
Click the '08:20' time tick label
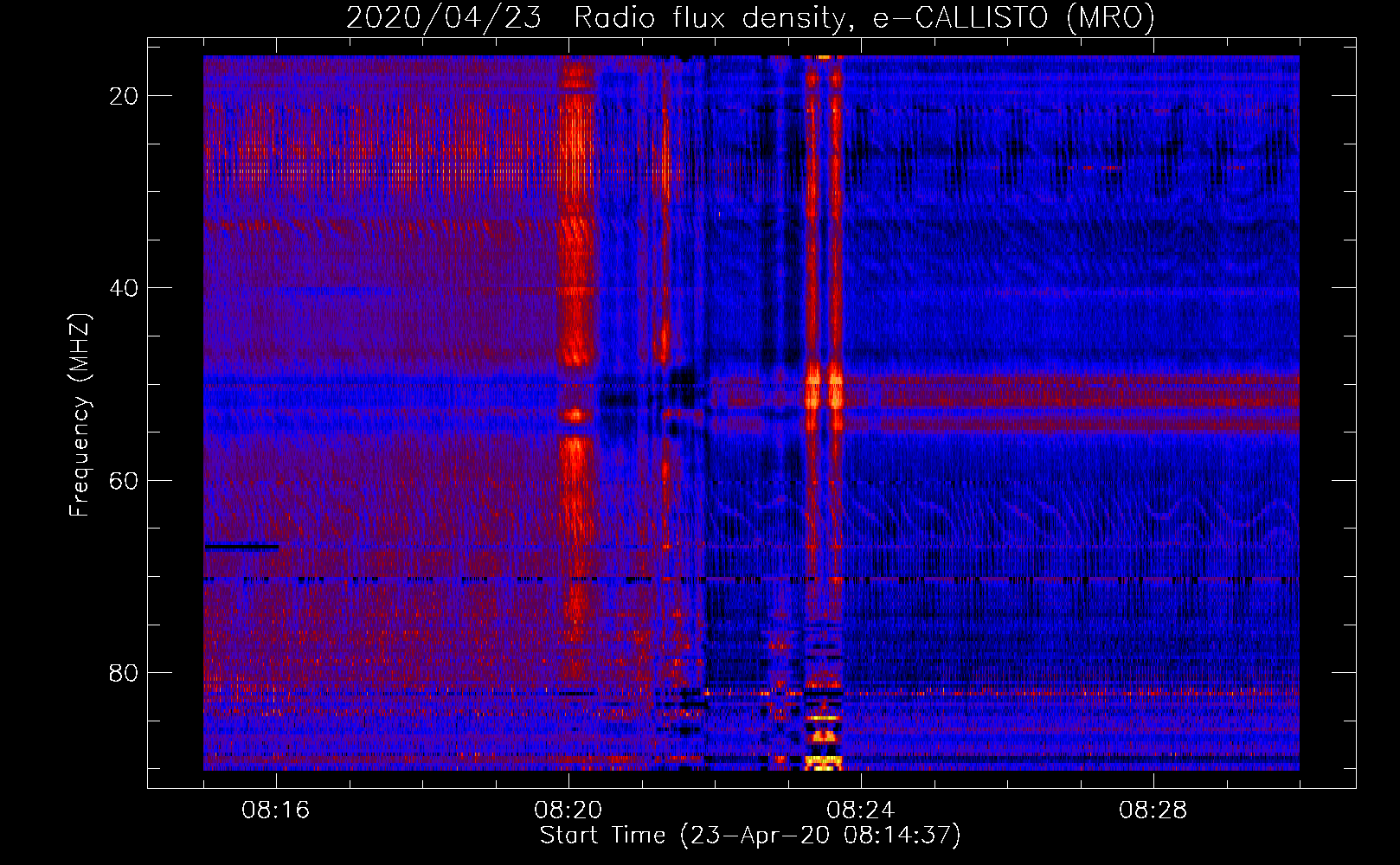[568, 811]
